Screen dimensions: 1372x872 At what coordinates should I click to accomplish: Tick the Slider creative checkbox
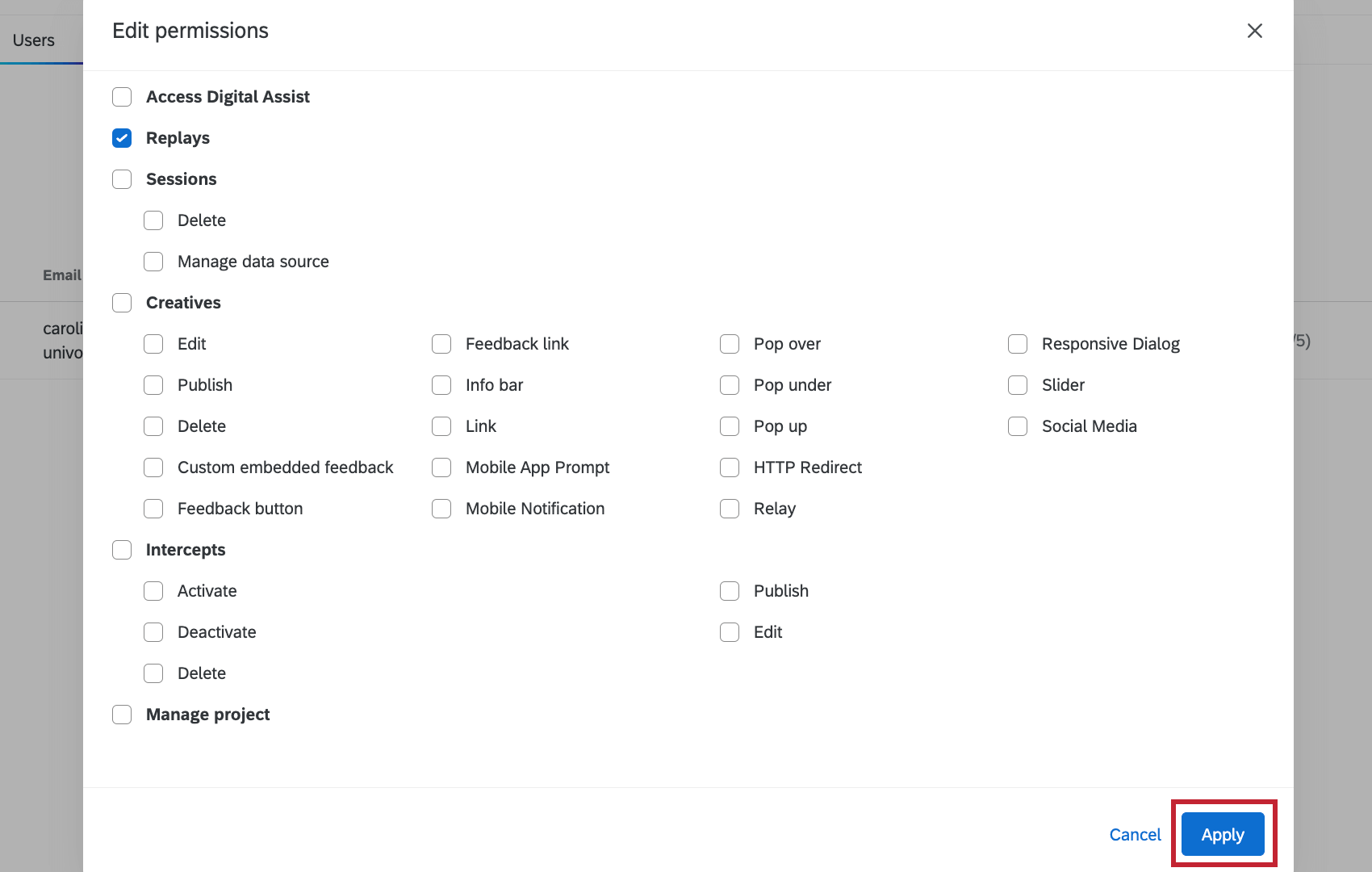tap(1018, 385)
